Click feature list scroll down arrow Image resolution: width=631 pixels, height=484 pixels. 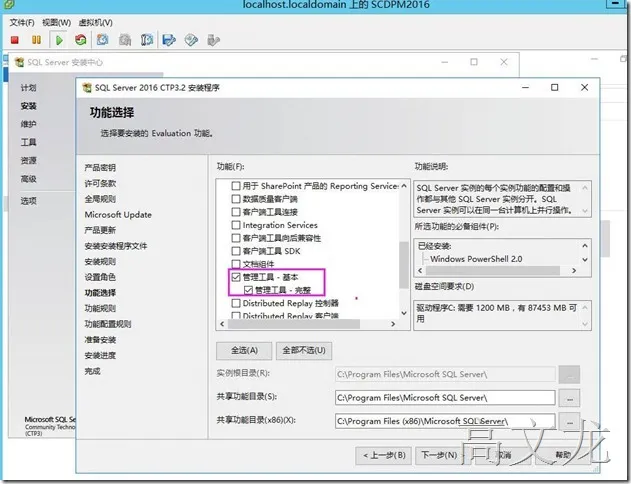(x=404, y=313)
